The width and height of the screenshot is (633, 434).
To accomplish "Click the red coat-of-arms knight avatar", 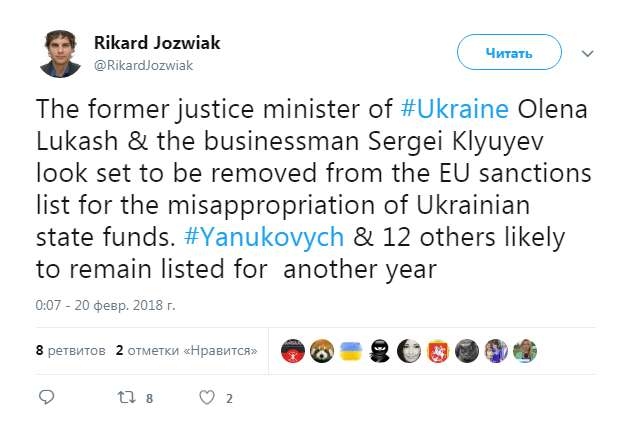I will tap(438, 350).
